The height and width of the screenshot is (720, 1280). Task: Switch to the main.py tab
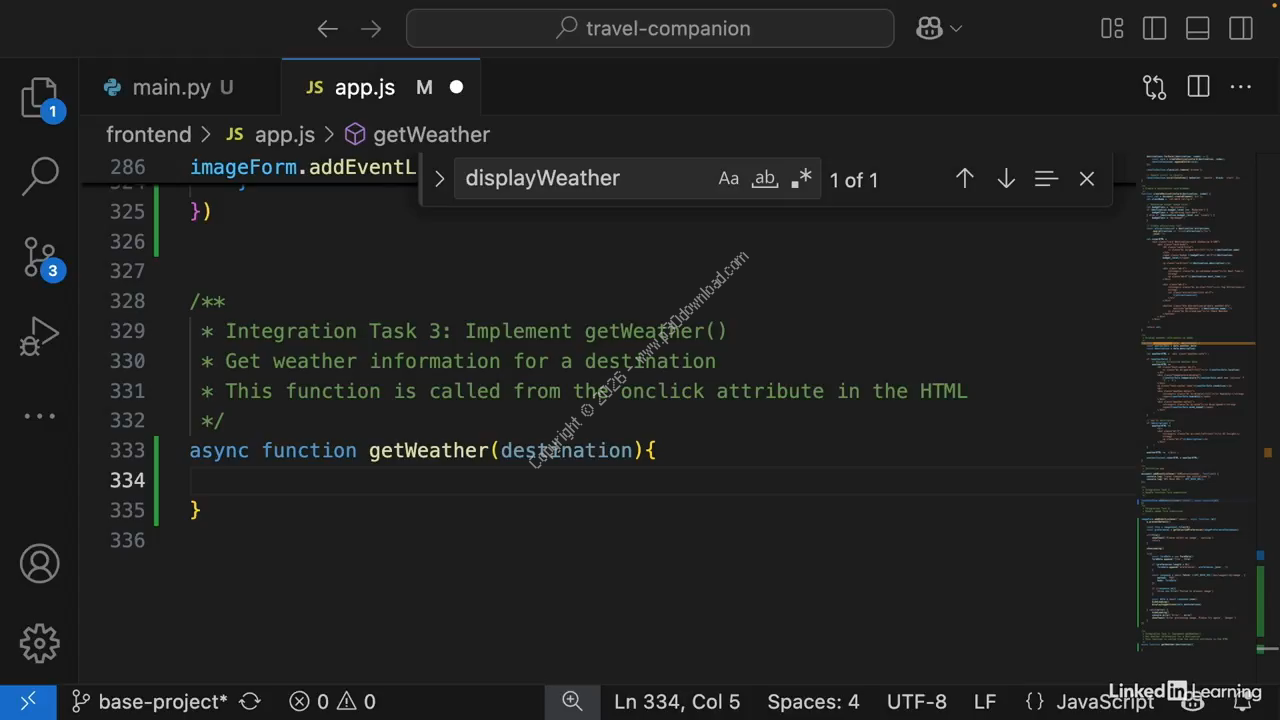[x=171, y=88]
